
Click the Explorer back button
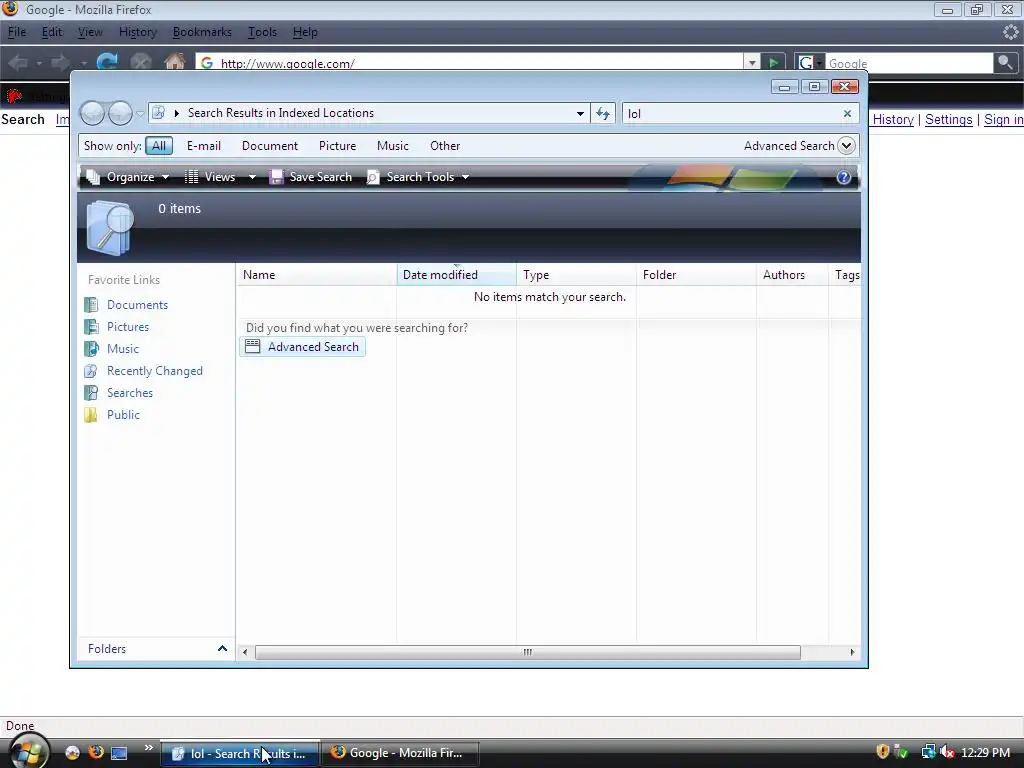(92, 113)
